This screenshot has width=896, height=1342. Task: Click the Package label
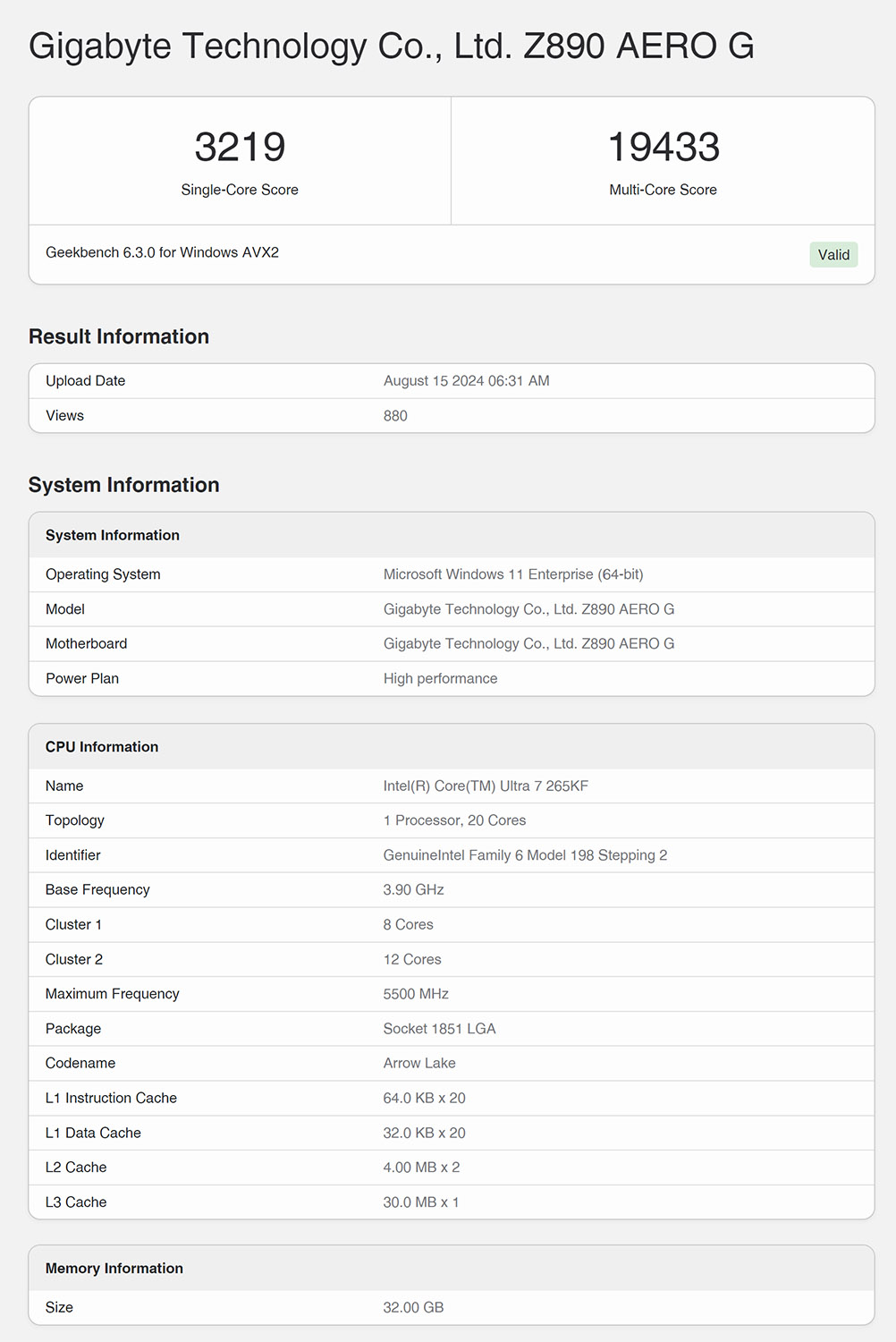[73, 1030]
